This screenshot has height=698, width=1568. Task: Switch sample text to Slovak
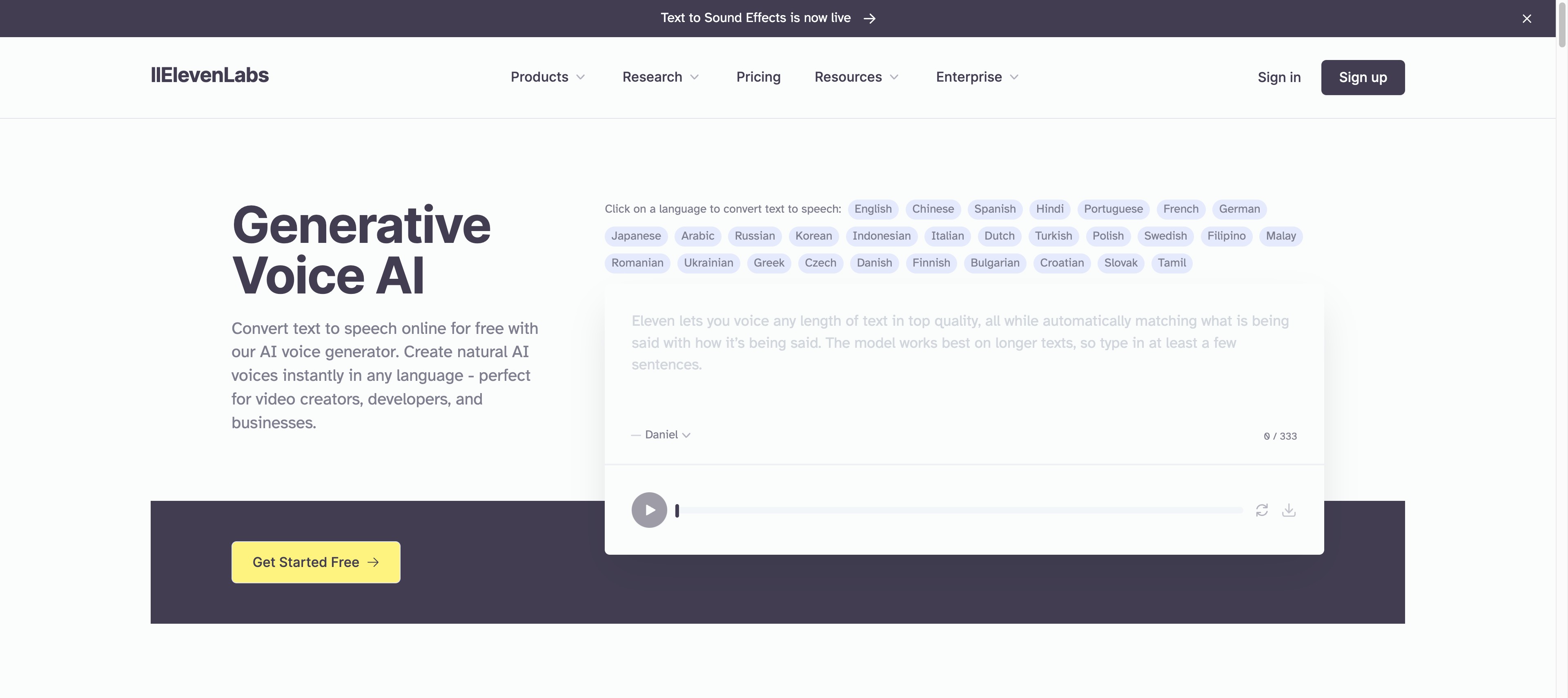(x=1120, y=263)
